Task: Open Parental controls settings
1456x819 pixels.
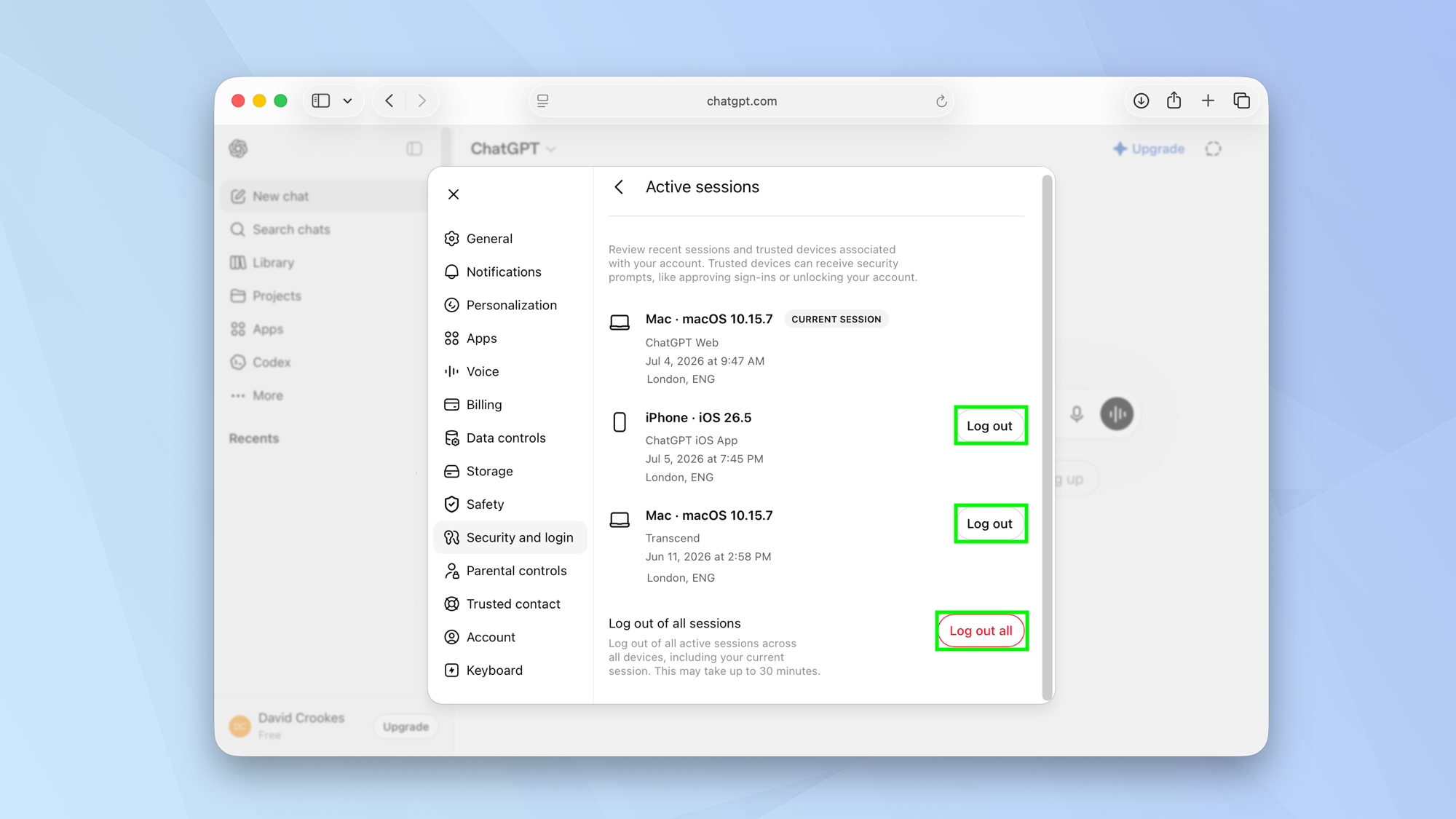Action: [510, 571]
